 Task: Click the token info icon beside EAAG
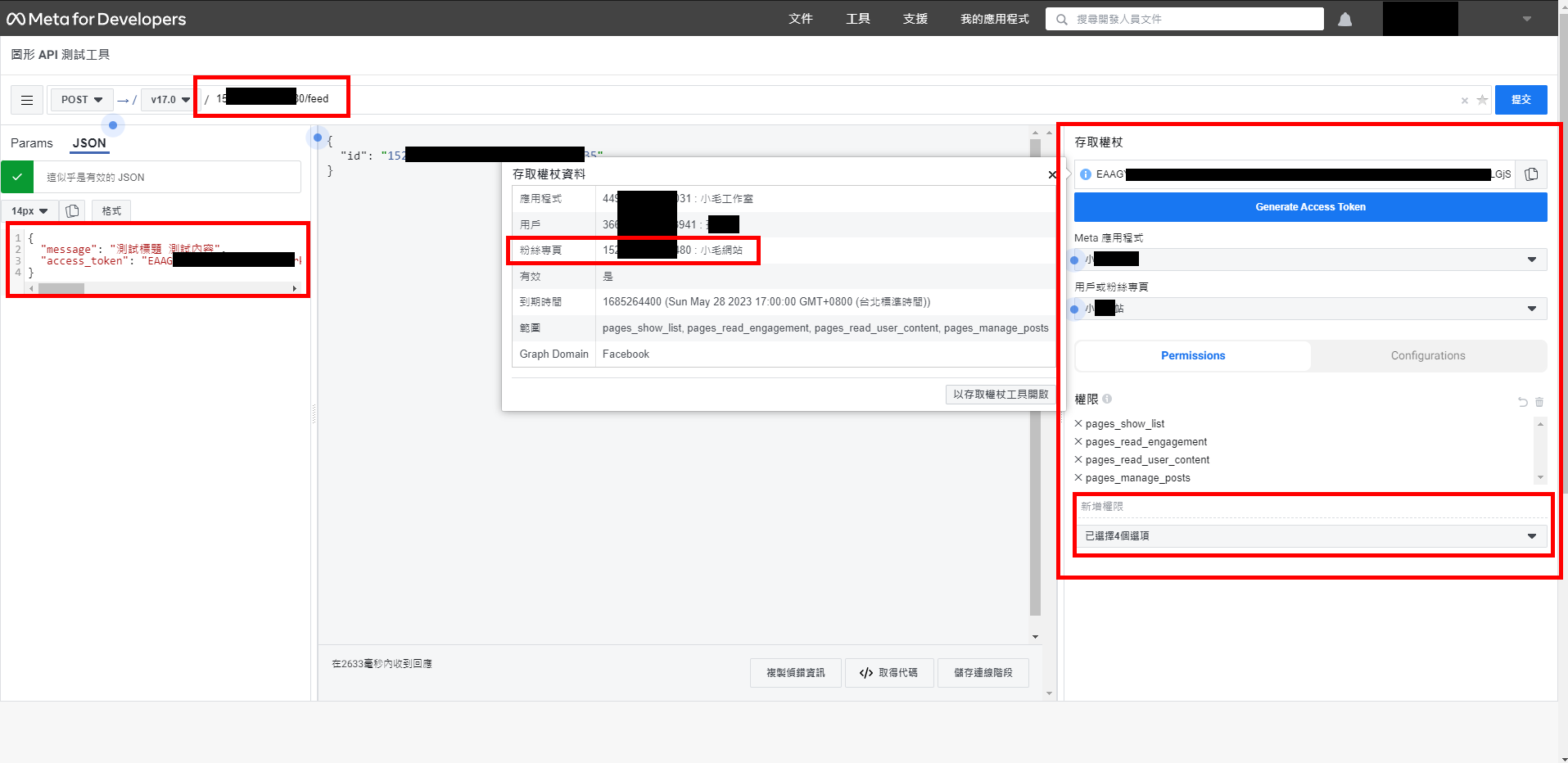pyautogui.click(x=1086, y=174)
